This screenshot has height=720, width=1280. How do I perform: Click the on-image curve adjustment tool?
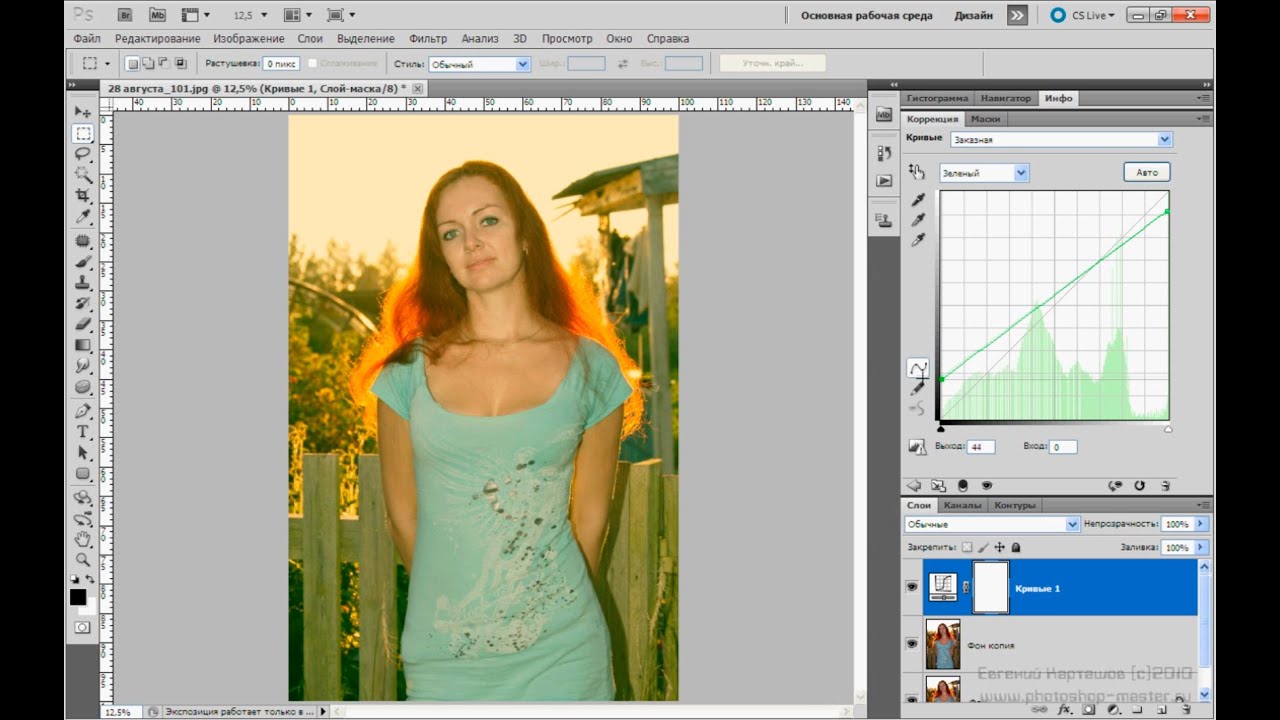(916, 172)
